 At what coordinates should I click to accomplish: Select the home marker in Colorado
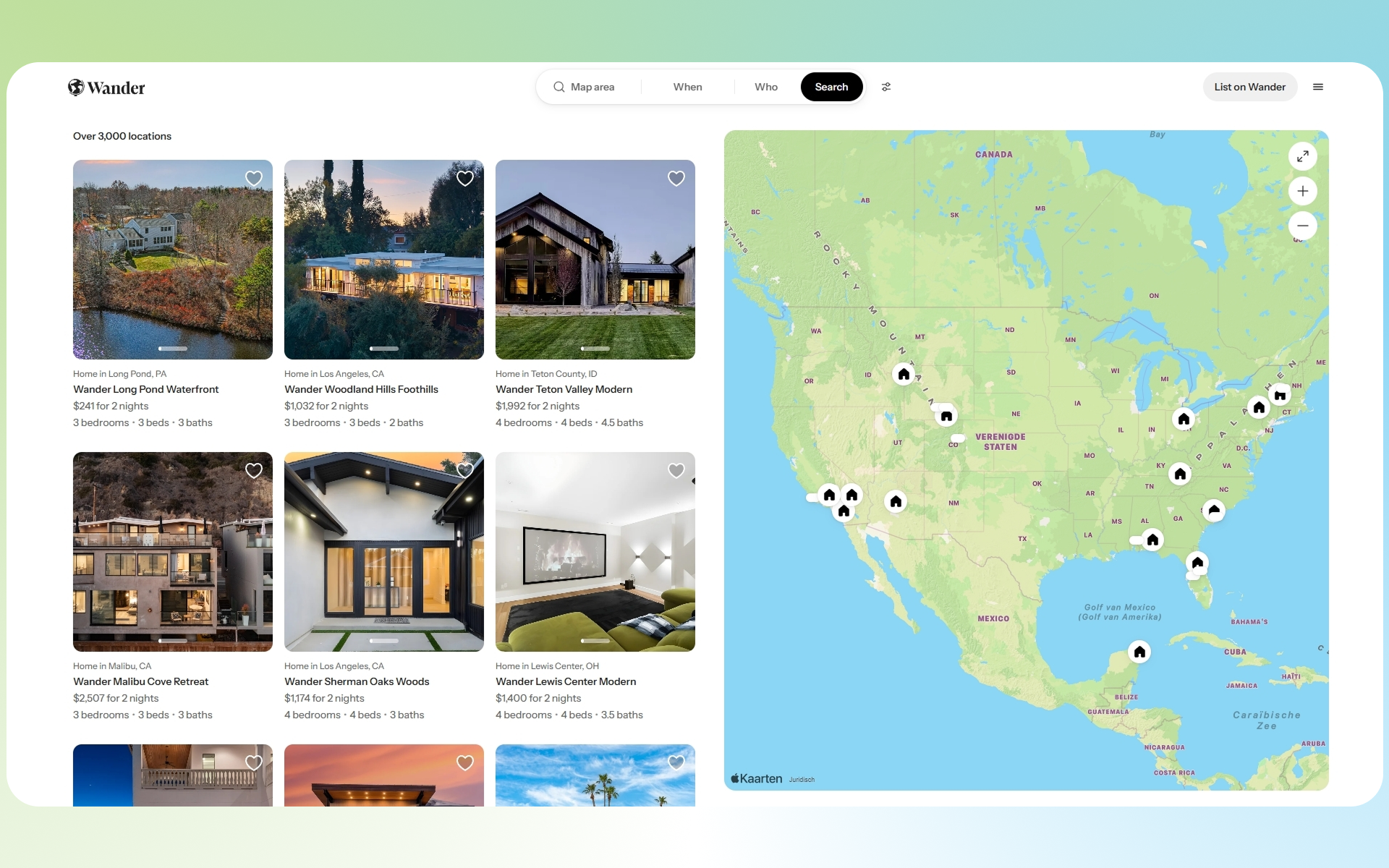[946, 416]
